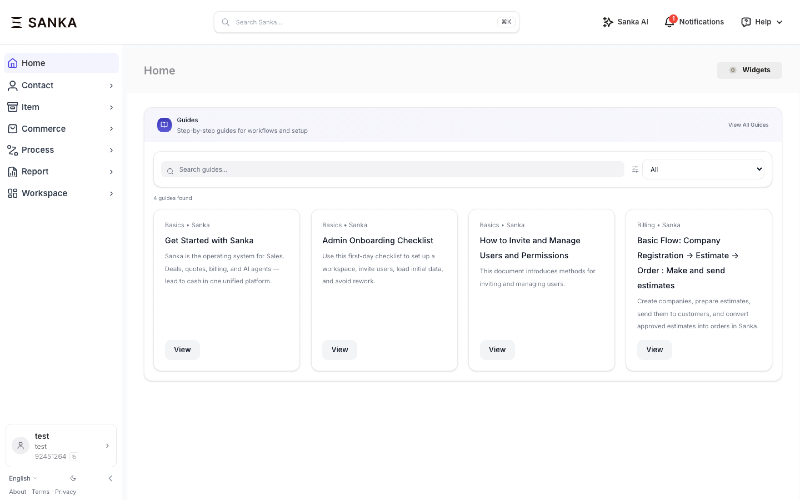
Task: Click the Contact person icon in the sidebar
Action: [x=13, y=86]
